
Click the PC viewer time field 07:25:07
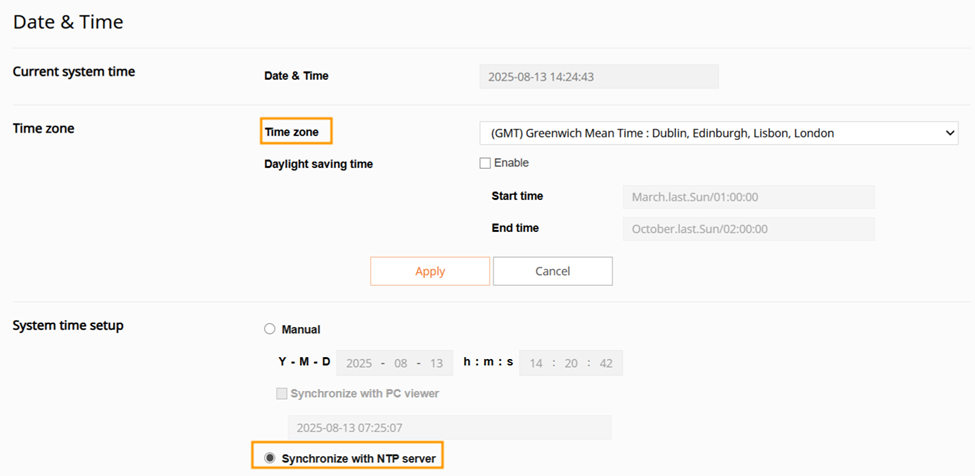pyautogui.click(x=449, y=428)
